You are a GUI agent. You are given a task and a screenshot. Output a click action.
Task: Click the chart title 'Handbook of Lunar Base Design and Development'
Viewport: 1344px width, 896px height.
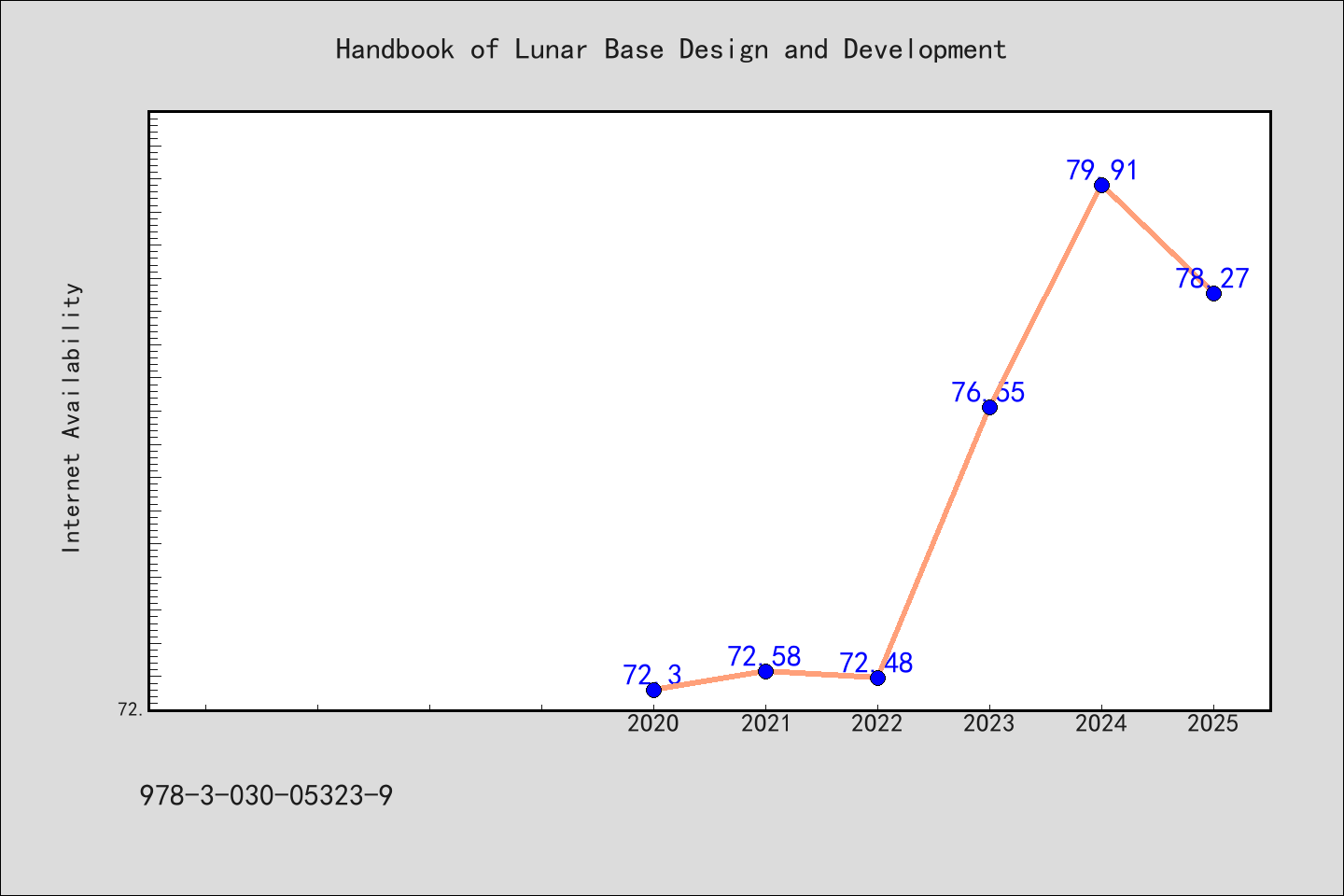pyautogui.click(x=671, y=49)
